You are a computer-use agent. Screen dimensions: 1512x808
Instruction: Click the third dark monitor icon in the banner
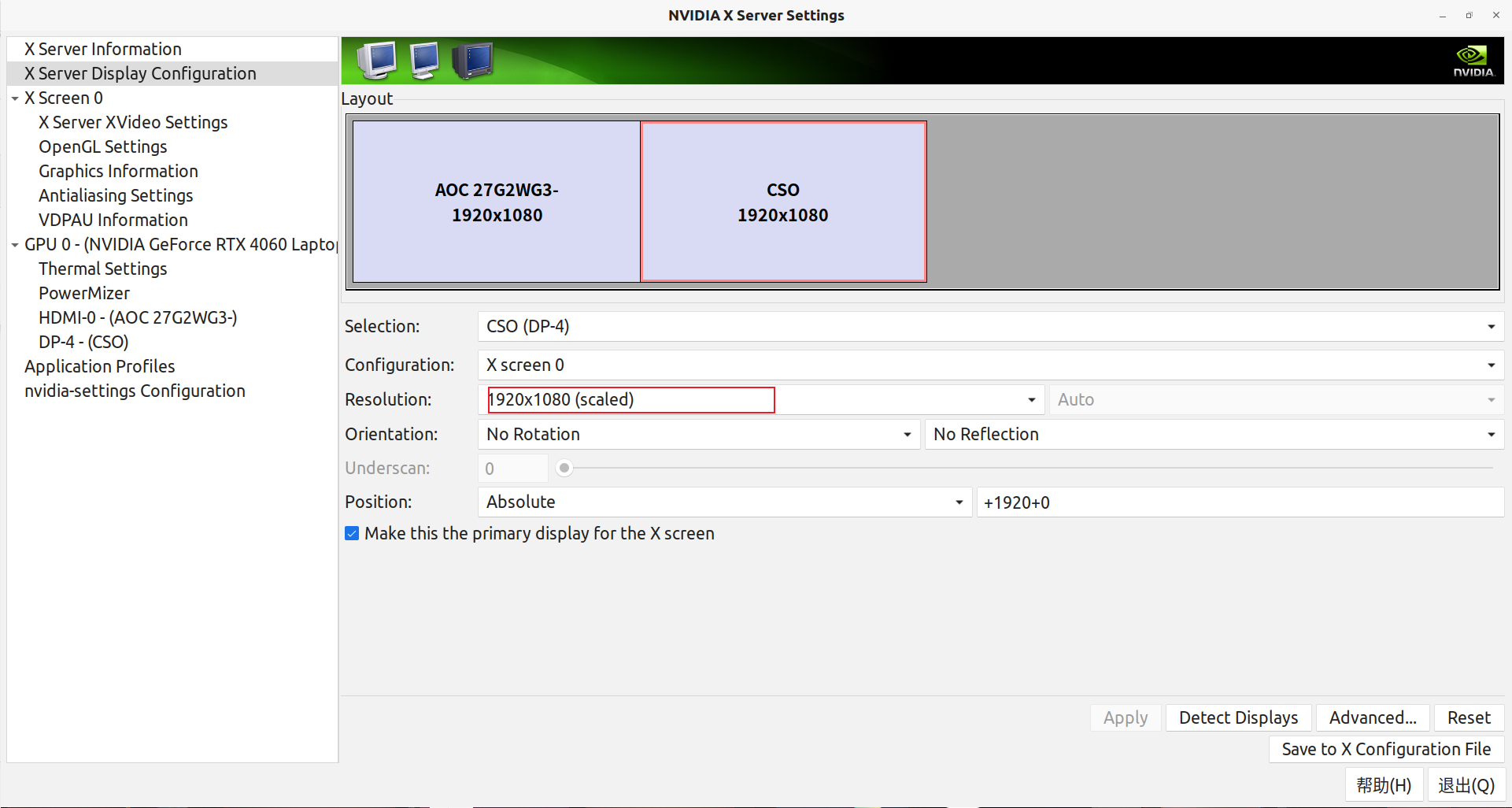point(472,61)
